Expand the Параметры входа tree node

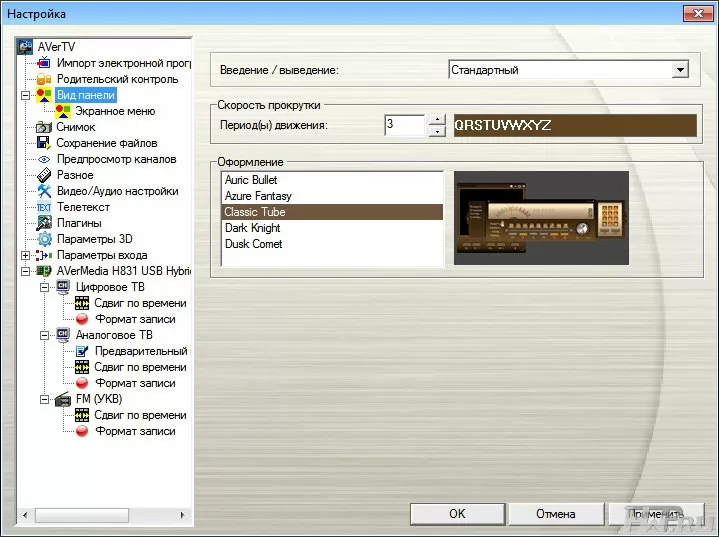[x=26, y=256]
